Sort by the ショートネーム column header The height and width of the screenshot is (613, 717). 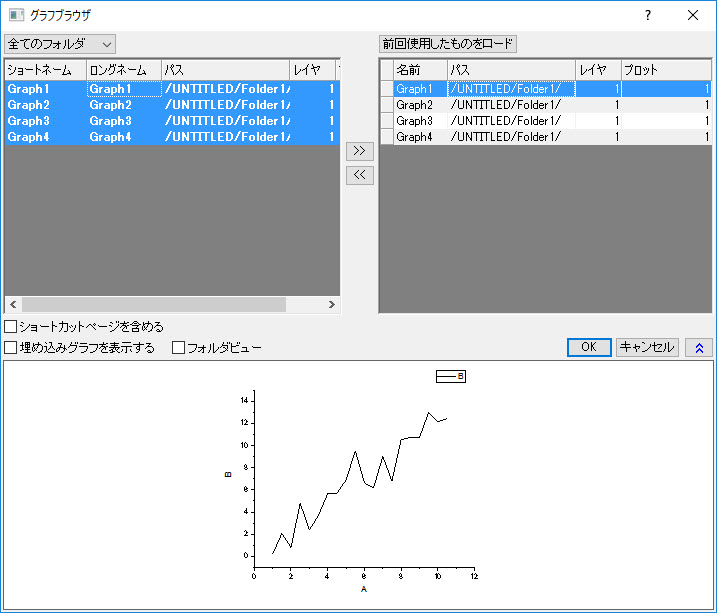[45, 70]
